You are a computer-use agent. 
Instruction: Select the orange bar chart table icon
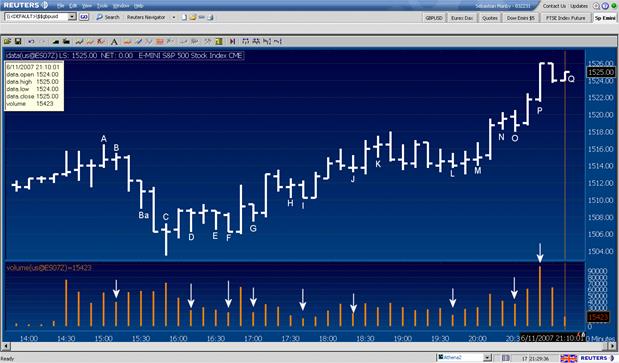(159, 41)
